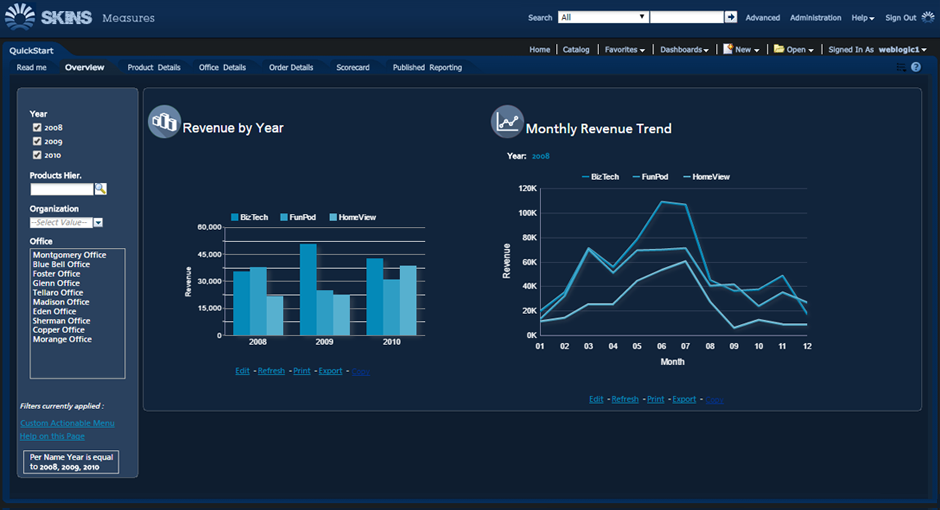Viewport: 940px width, 510px height.
Task: Click the Custom Actionable Menu link
Action: (x=67, y=423)
